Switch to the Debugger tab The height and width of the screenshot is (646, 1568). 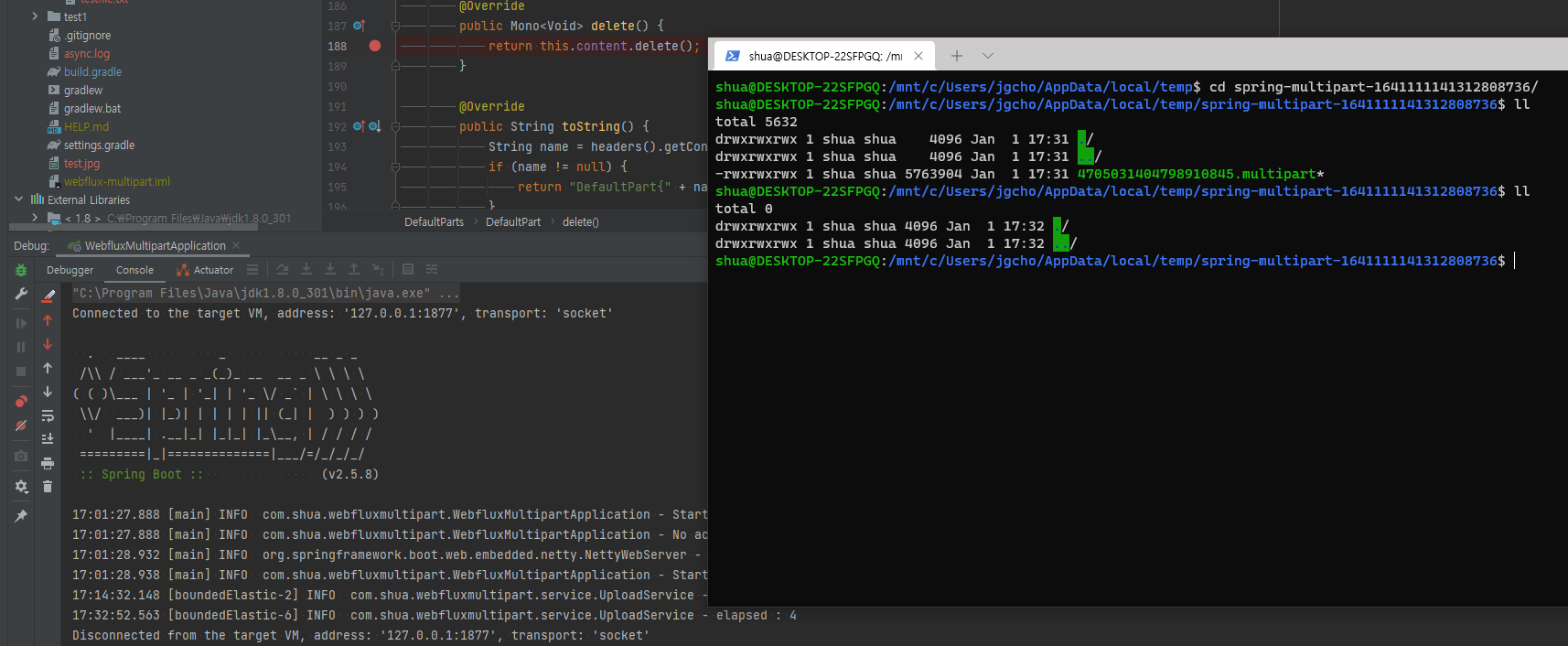click(70, 270)
